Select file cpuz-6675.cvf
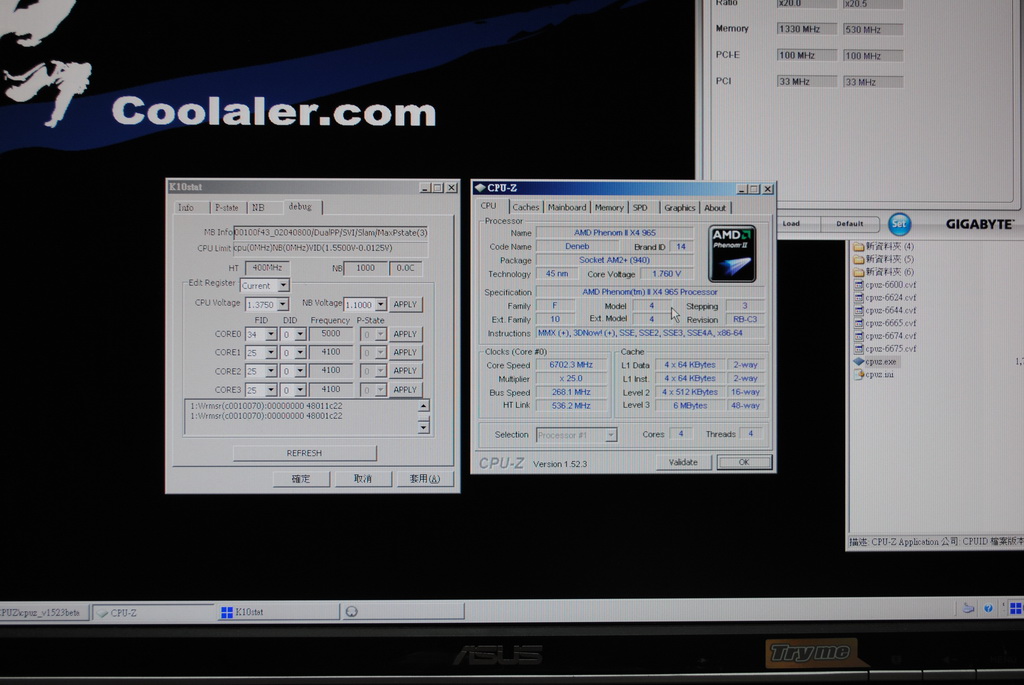 [885, 349]
